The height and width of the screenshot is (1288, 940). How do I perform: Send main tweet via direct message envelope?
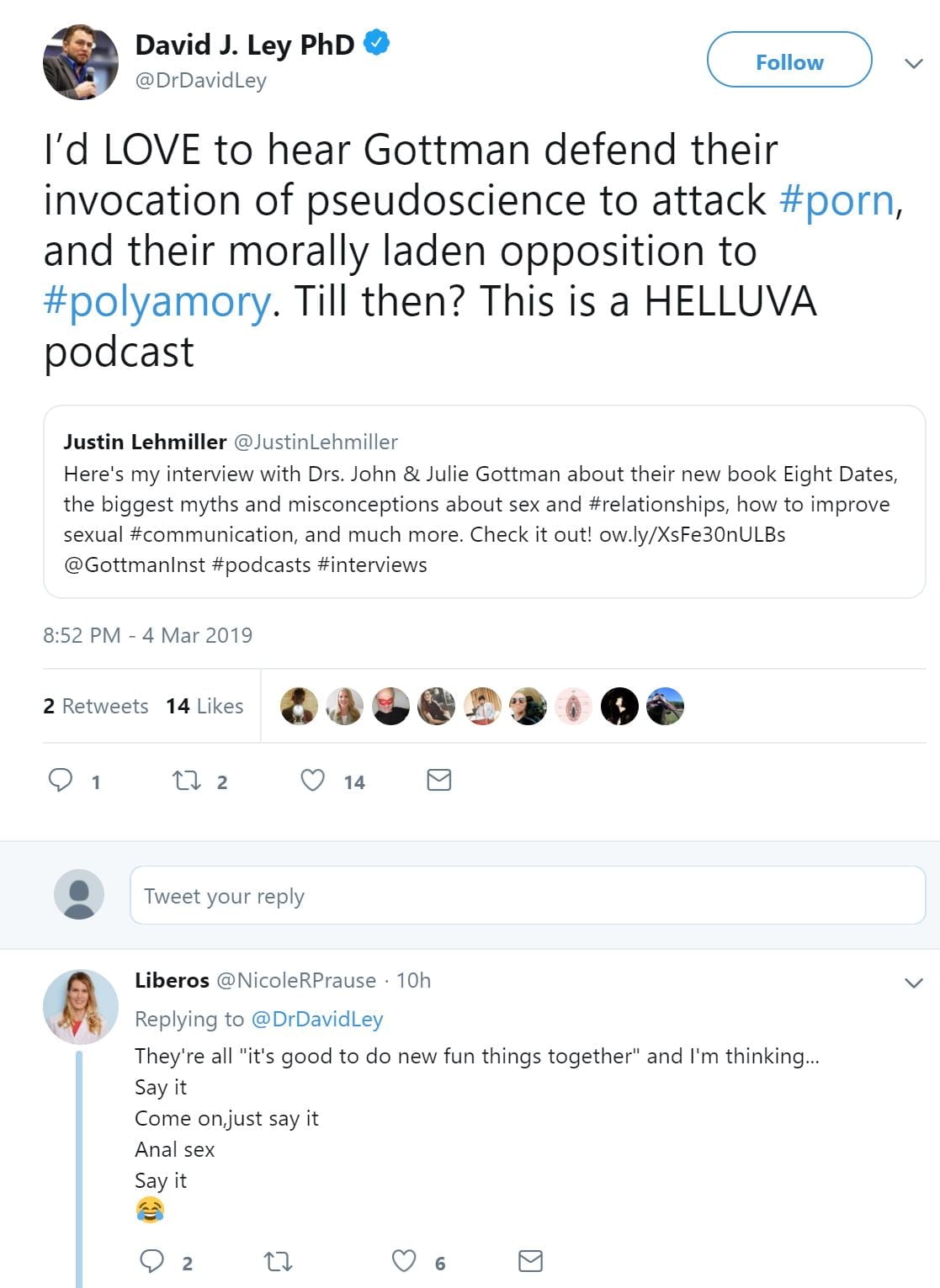(439, 781)
